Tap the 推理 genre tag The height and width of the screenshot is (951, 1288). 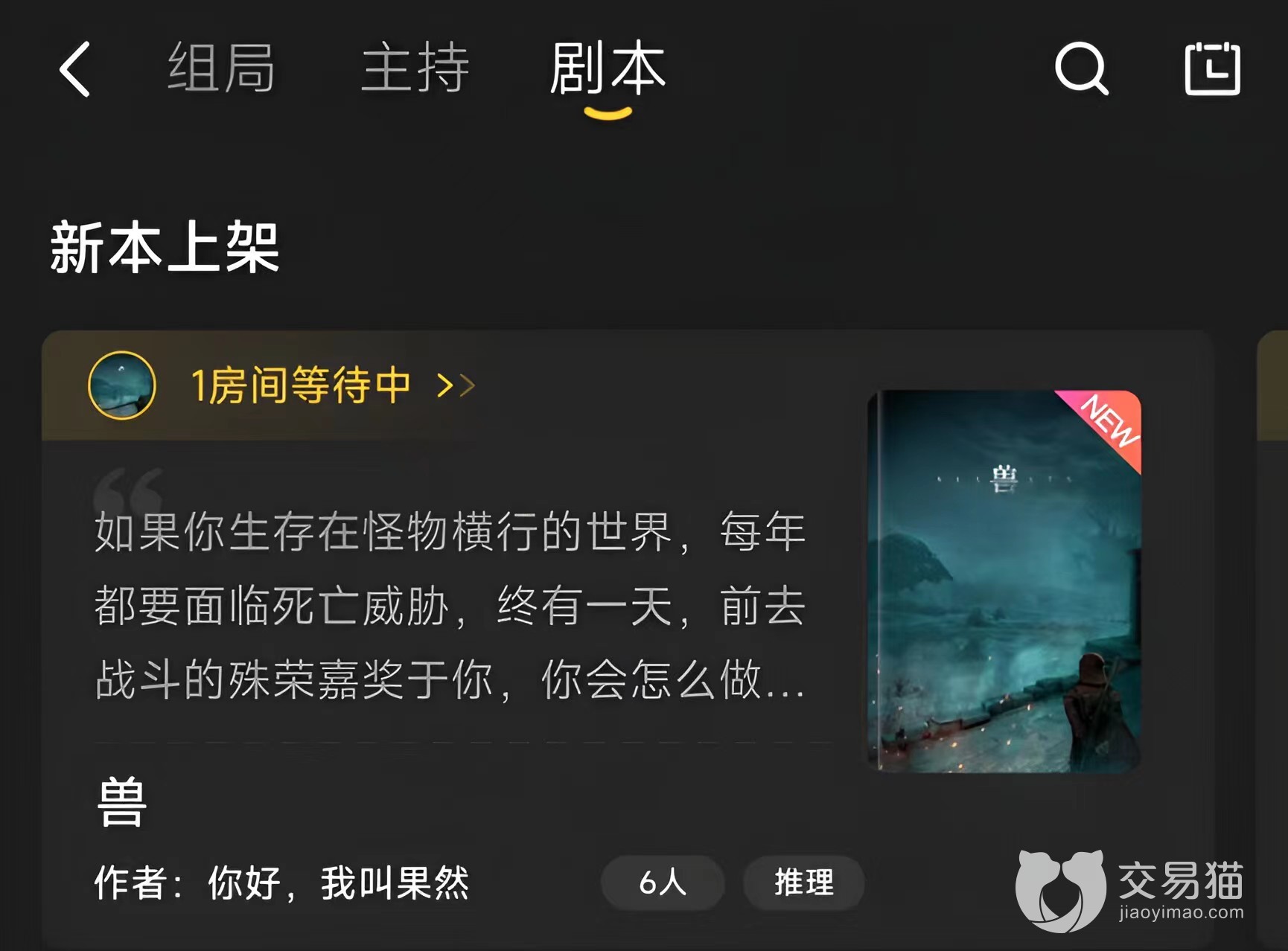[x=804, y=883]
